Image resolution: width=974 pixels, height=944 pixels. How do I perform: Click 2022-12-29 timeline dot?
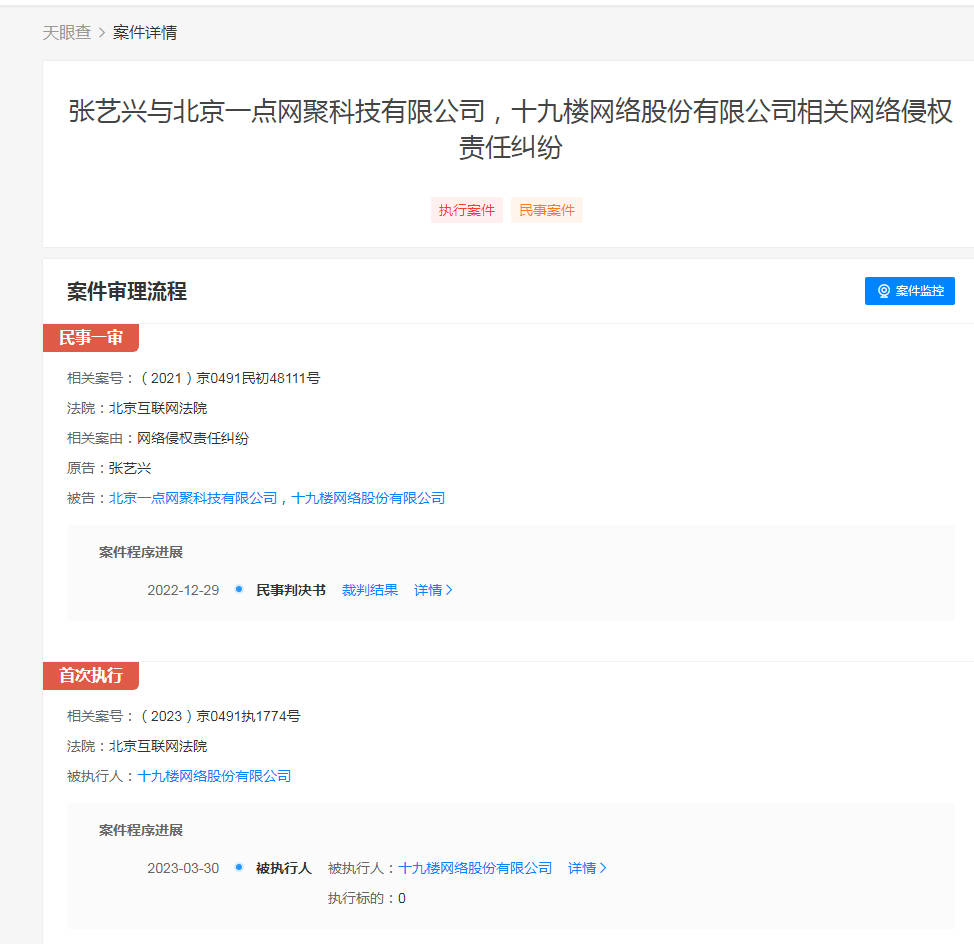[239, 589]
